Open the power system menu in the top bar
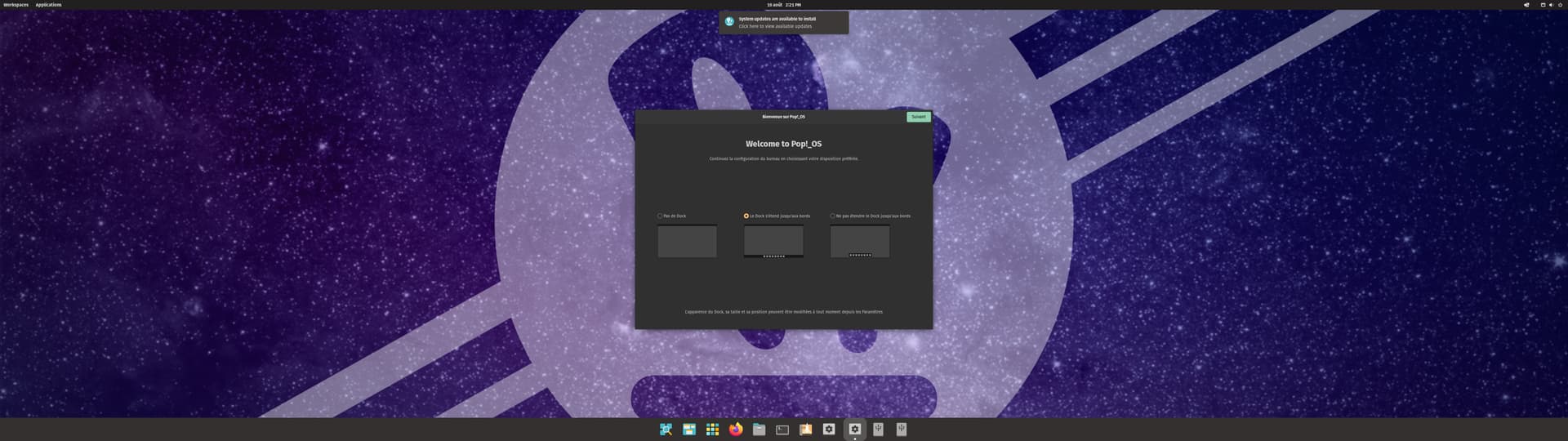1568x441 pixels. click(x=1560, y=5)
